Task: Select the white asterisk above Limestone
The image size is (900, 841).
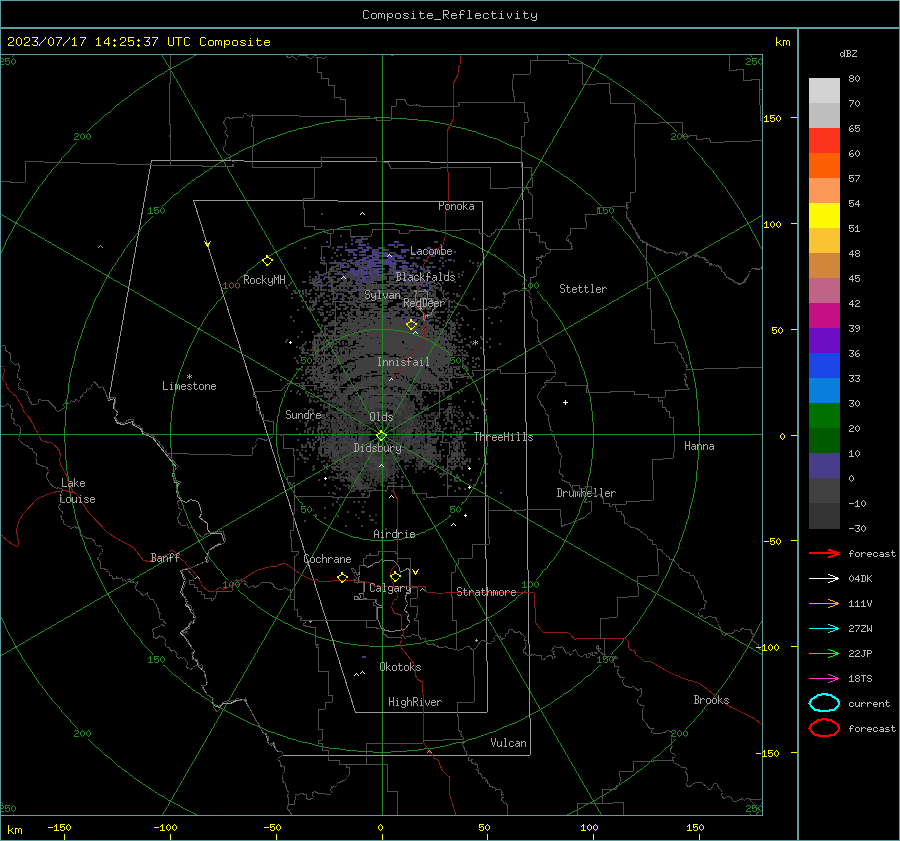Action: (x=189, y=377)
